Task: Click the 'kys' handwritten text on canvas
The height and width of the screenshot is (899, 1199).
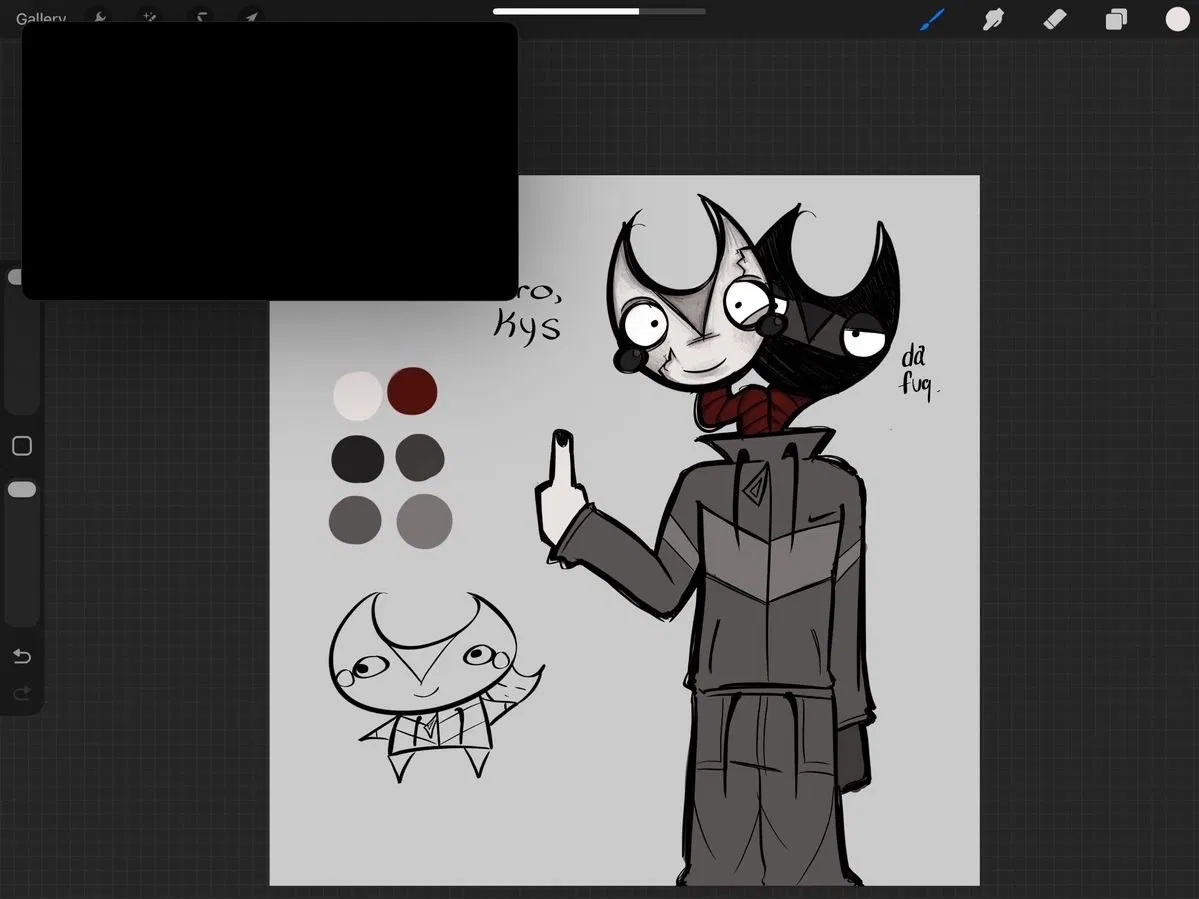Action: tap(527, 326)
